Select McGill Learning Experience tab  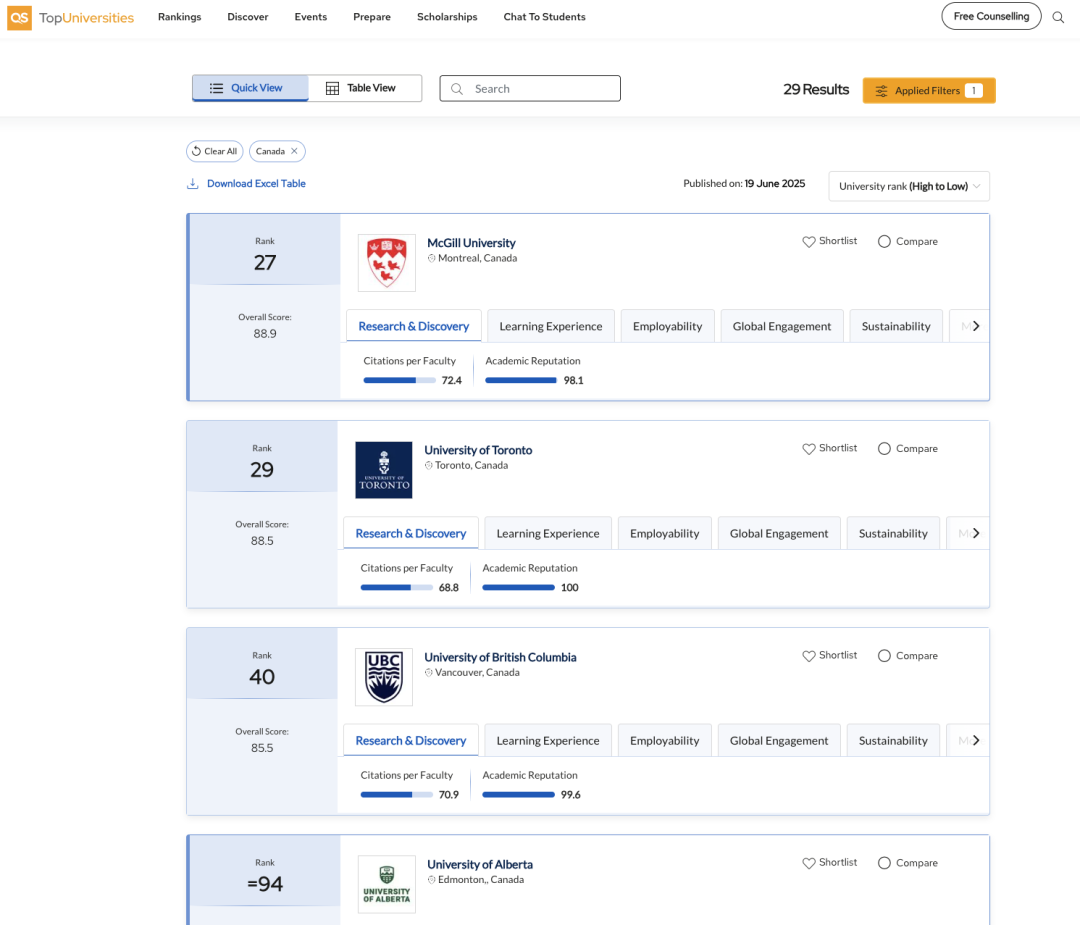551,326
